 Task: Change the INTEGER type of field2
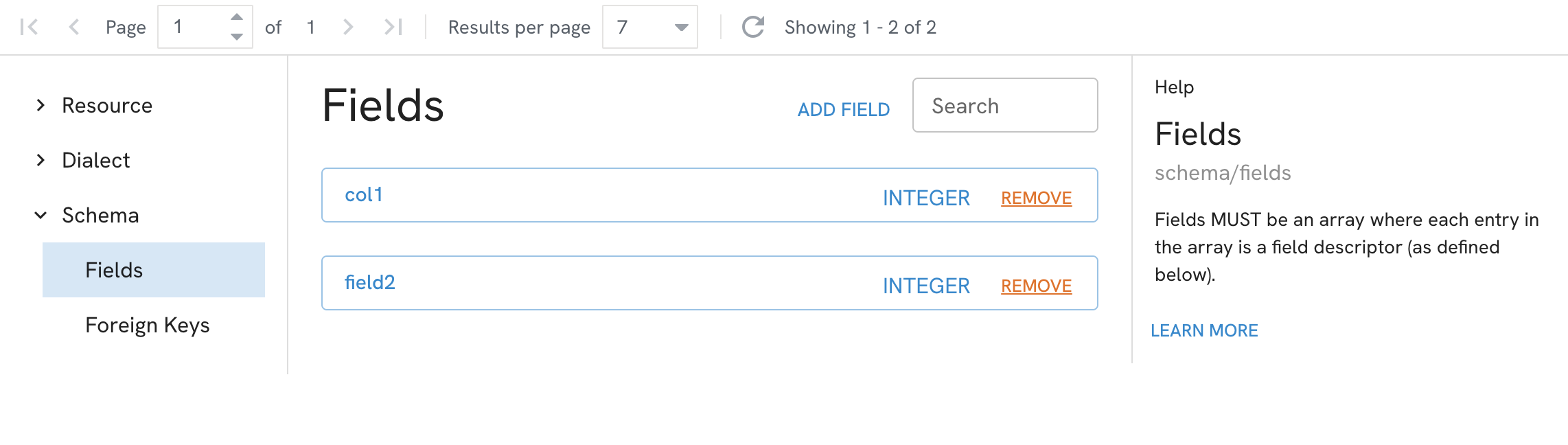926,285
